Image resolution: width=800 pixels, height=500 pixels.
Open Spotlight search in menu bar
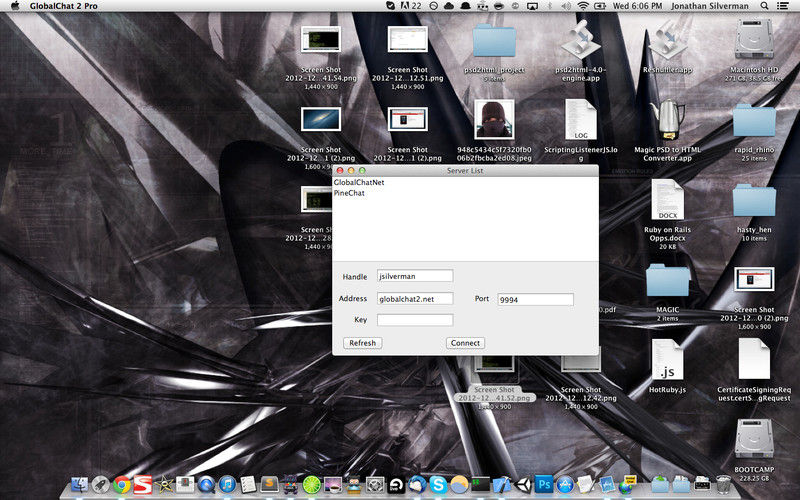pos(764,6)
